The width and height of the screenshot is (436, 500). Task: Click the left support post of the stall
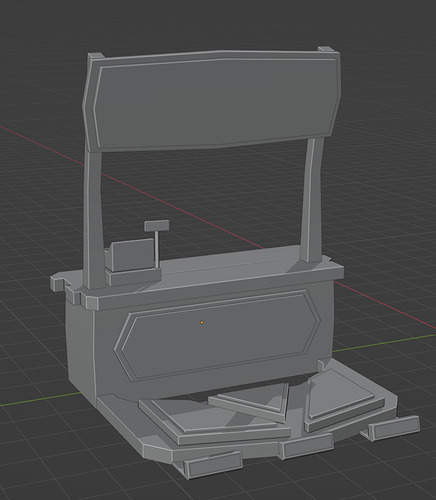(93, 220)
